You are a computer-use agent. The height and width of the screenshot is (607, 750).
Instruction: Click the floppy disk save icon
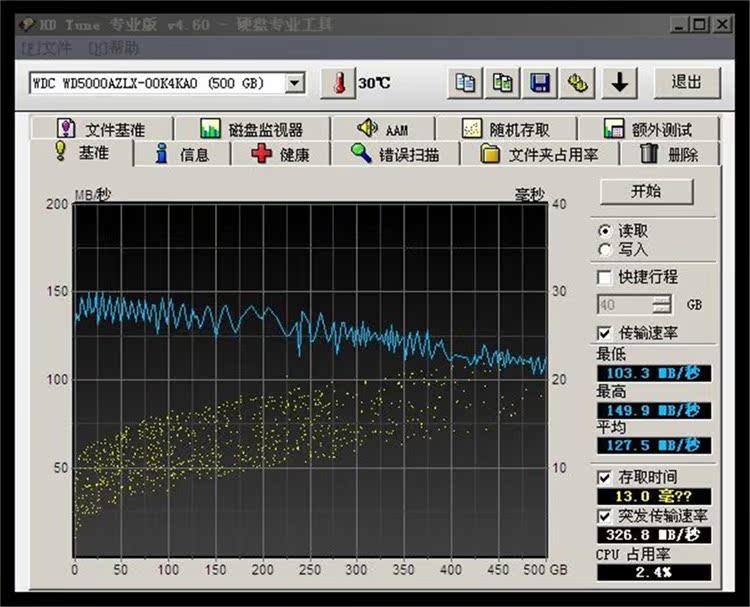click(x=540, y=82)
